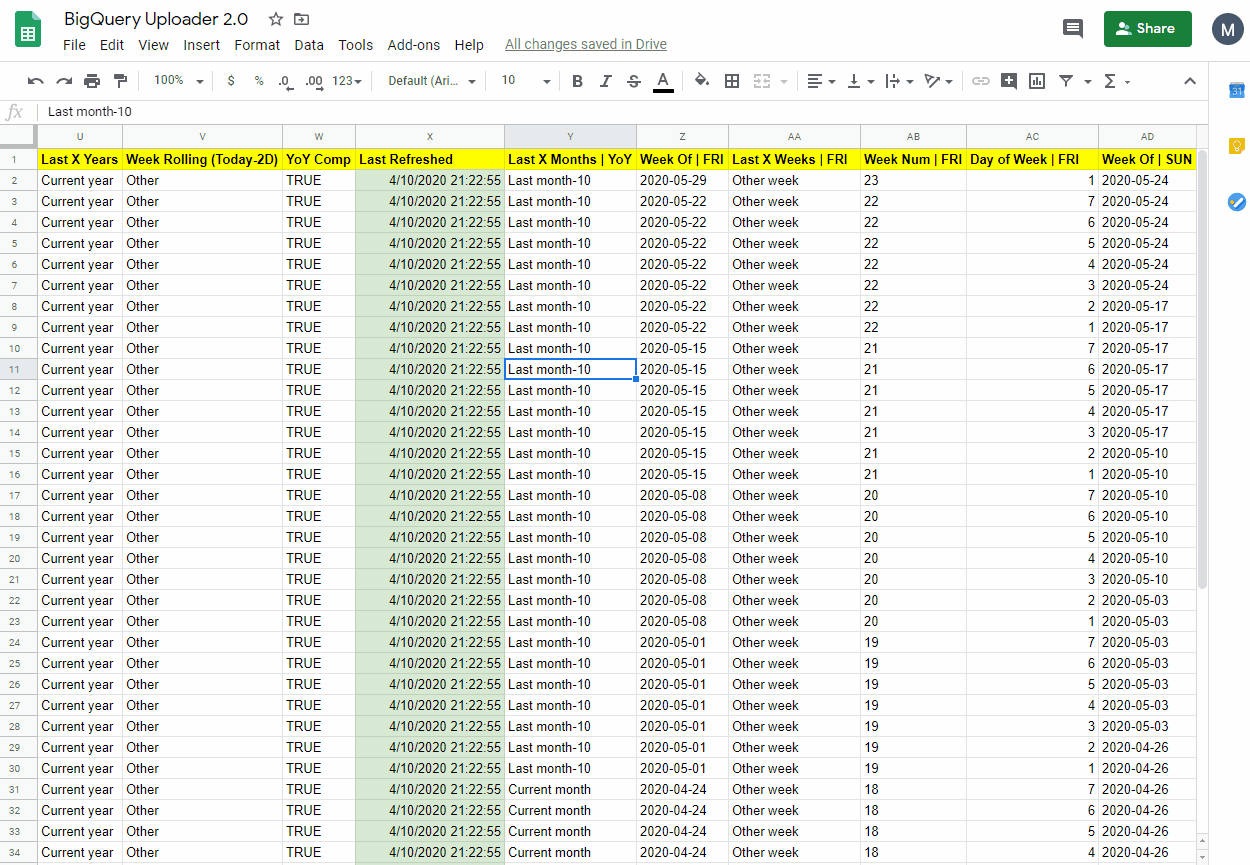Format as percent
1250x865 pixels.
point(259,81)
